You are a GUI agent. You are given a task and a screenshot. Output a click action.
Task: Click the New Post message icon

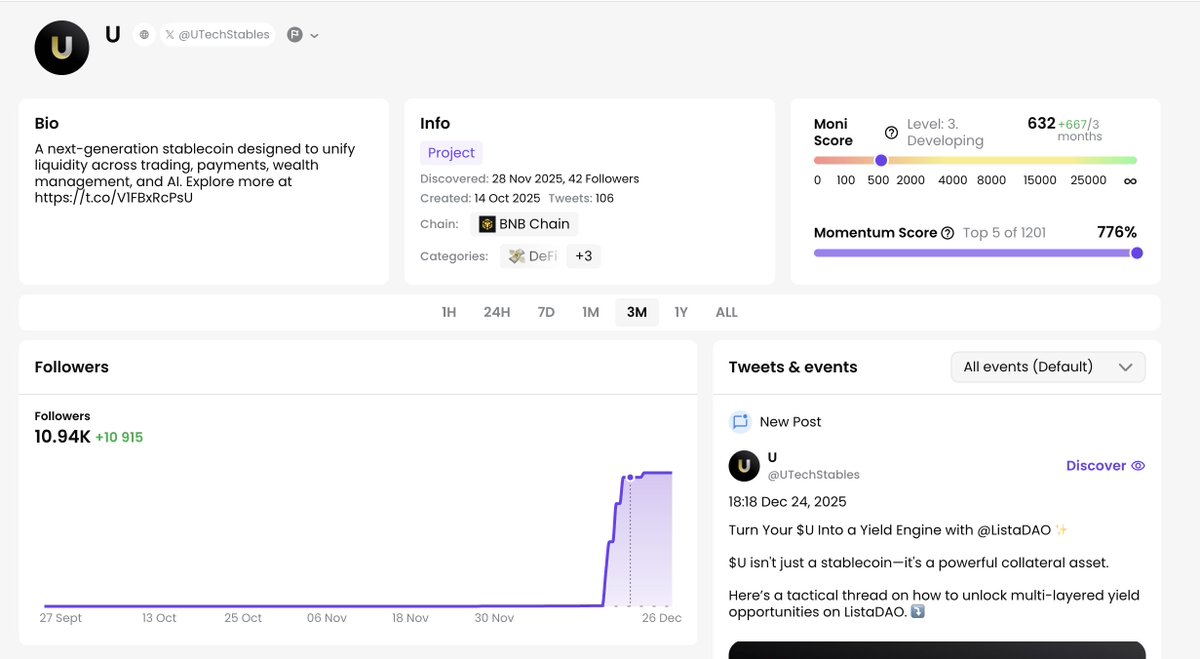[x=740, y=422]
